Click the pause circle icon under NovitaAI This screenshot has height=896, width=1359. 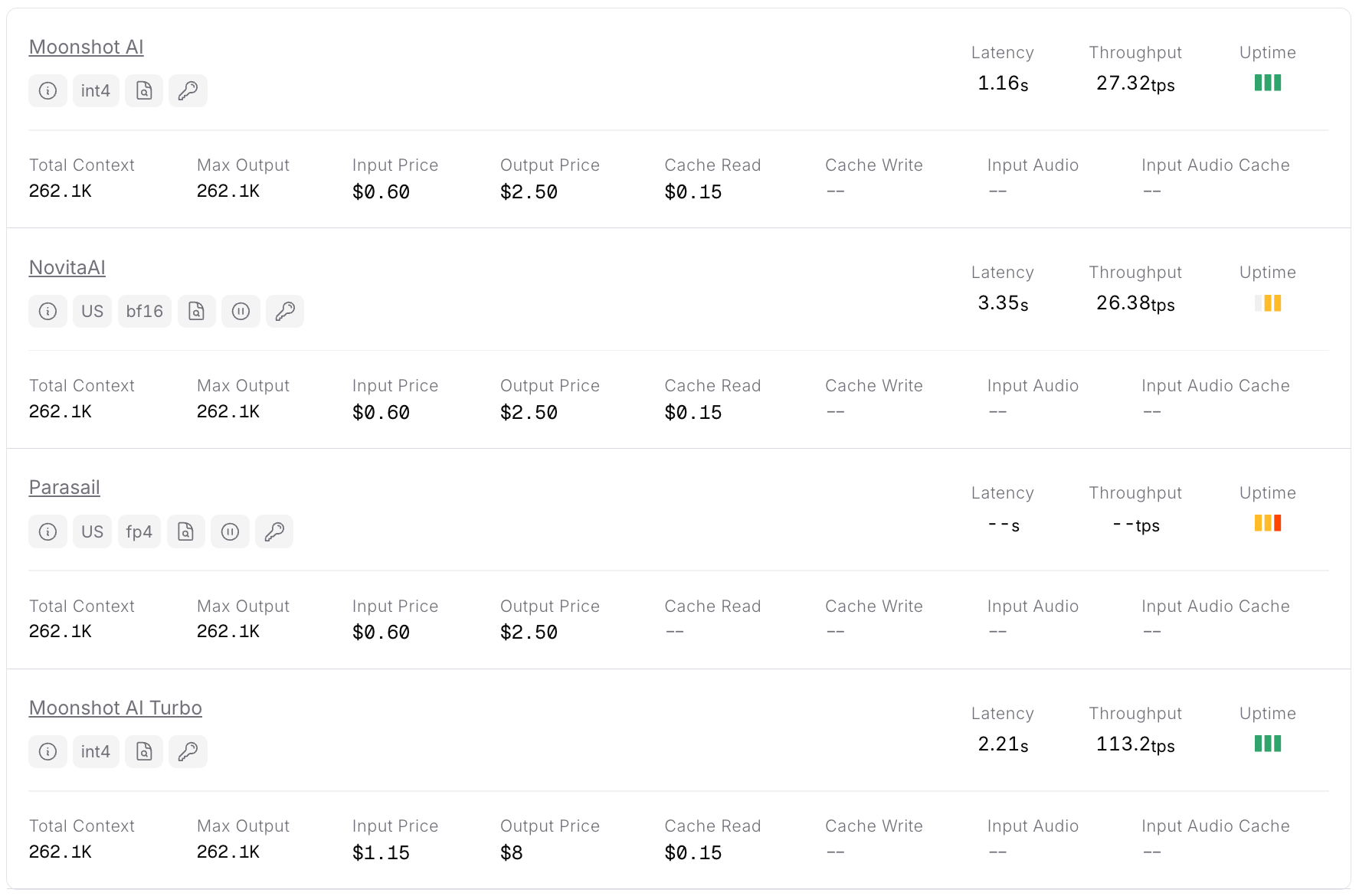(241, 312)
